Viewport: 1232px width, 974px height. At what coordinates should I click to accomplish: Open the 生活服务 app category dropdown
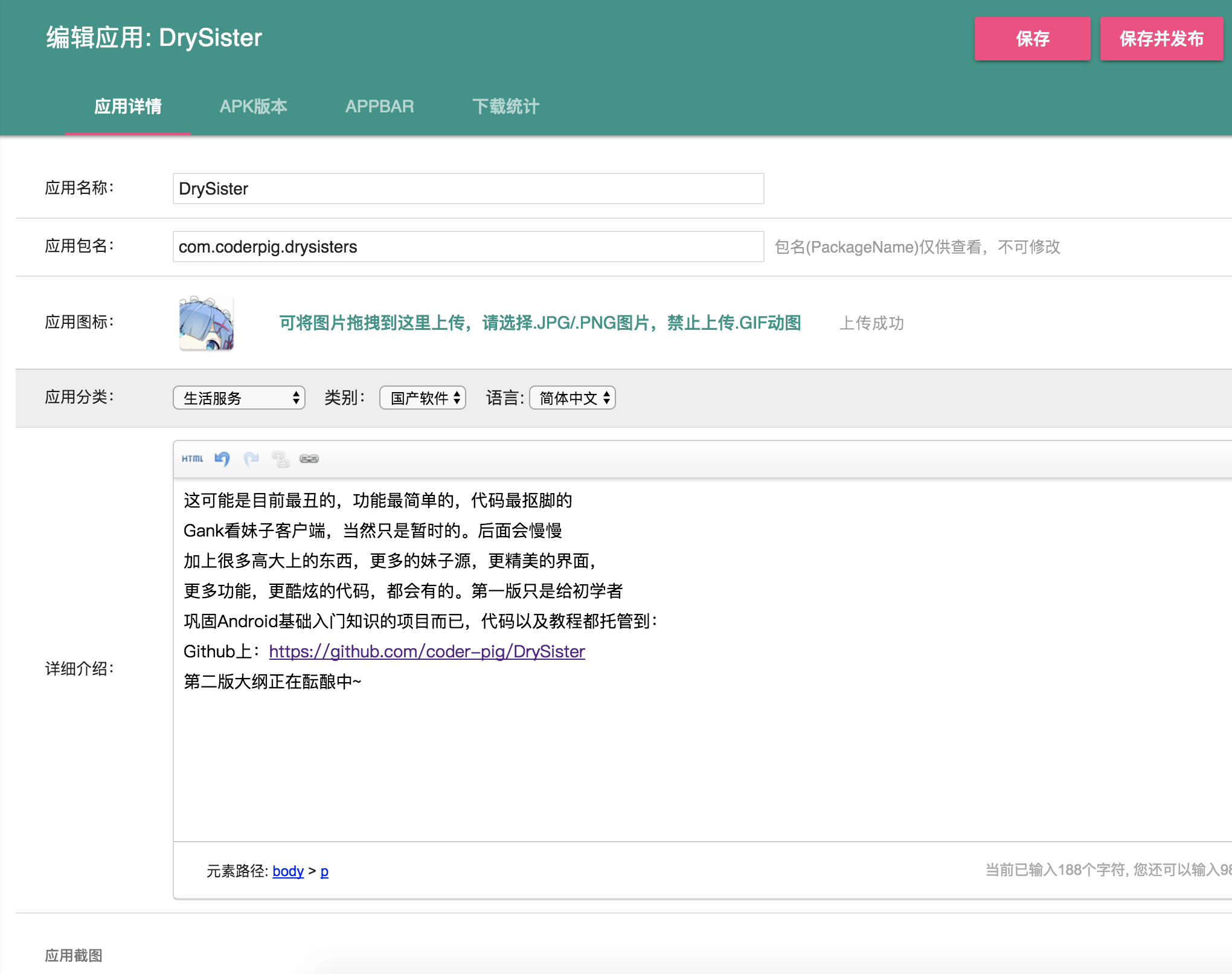tap(239, 398)
